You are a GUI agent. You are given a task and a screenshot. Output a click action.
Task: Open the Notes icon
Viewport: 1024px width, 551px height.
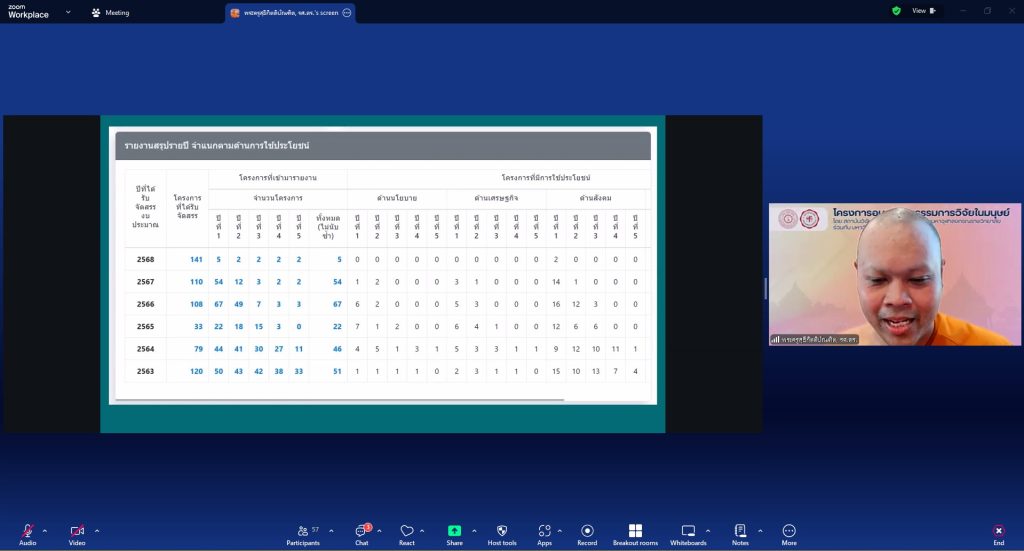[x=740, y=531]
